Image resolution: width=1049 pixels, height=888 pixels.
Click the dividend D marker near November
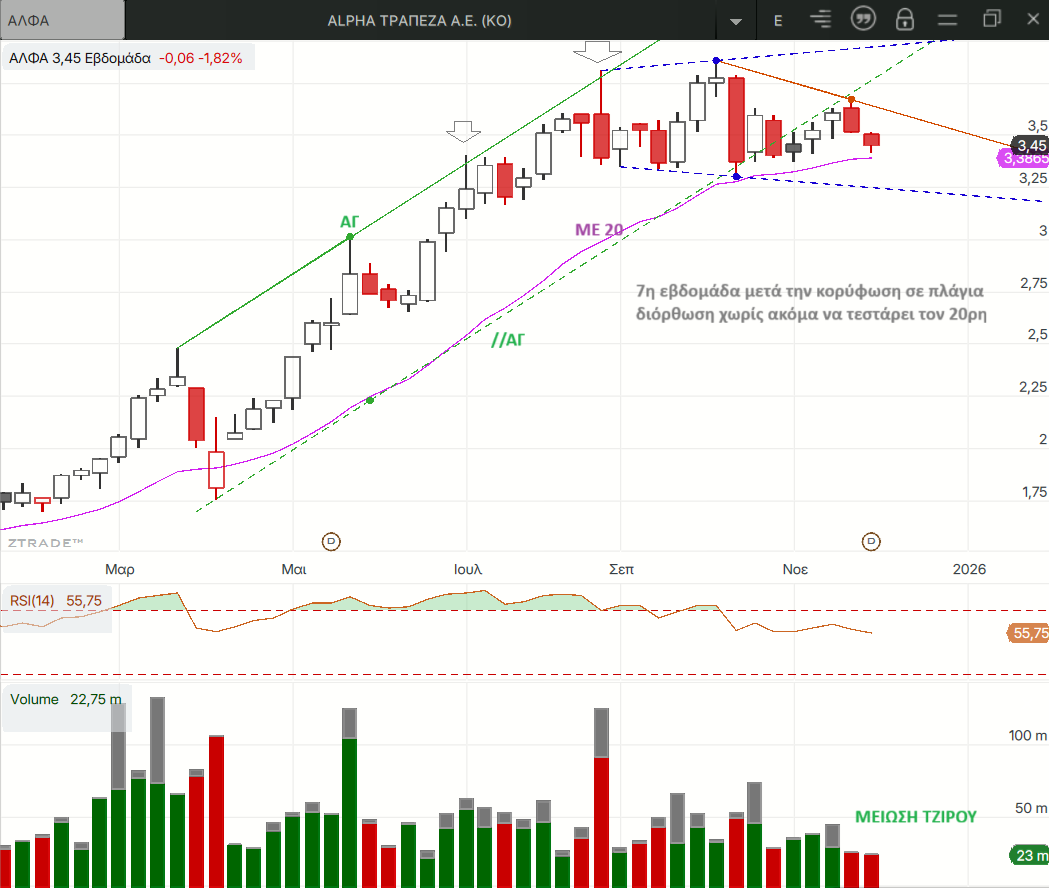872,541
